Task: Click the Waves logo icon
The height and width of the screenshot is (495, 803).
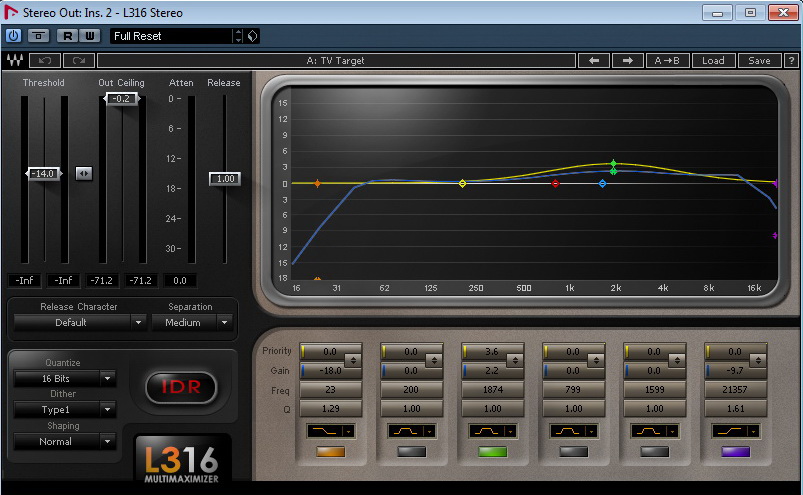Action: (x=15, y=60)
